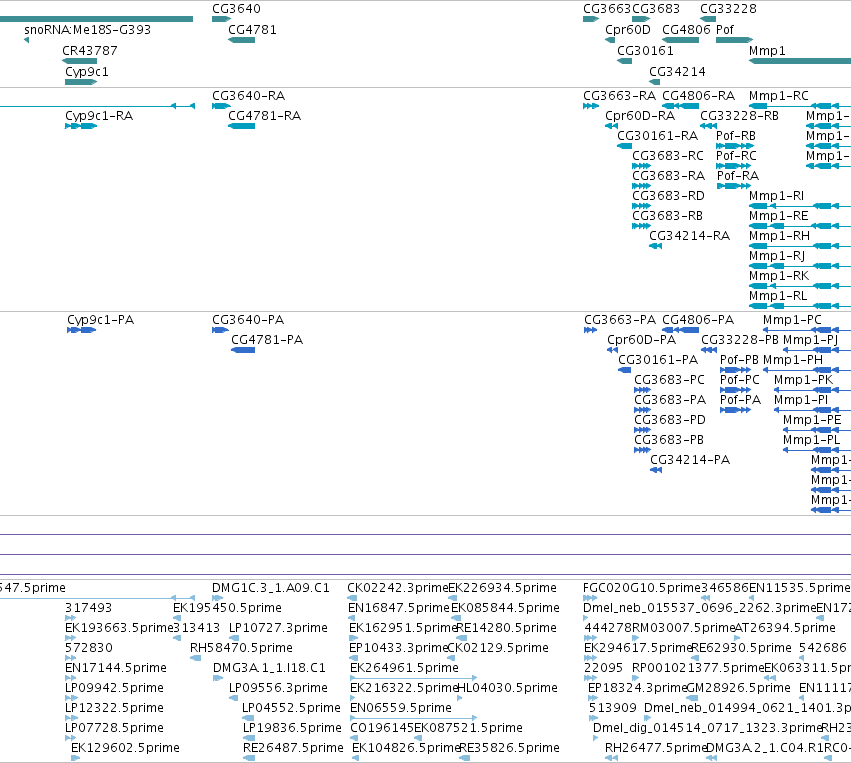Click the Pof-PC protein label
Viewport: 851px width, 763px height.
point(739,380)
